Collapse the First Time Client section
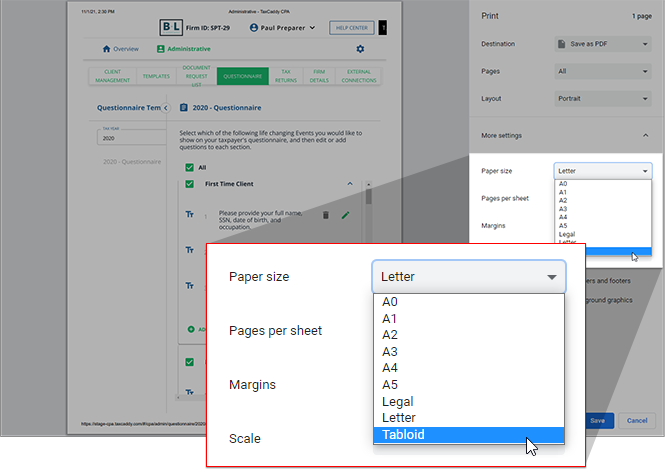The image size is (665, 475). 350,184
